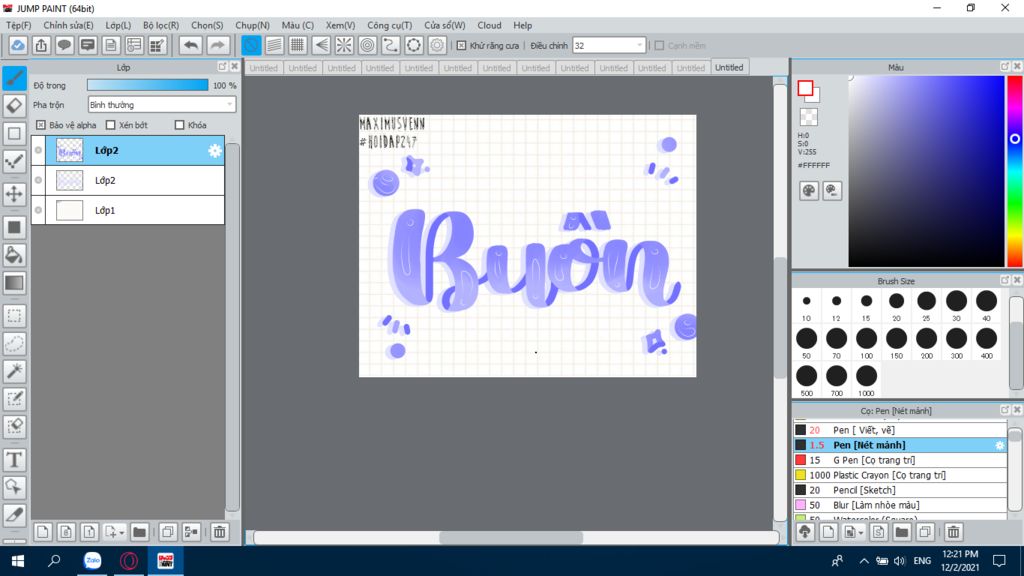Select the Pen [ Viết, vẽ] brush

tap(900, 430)
